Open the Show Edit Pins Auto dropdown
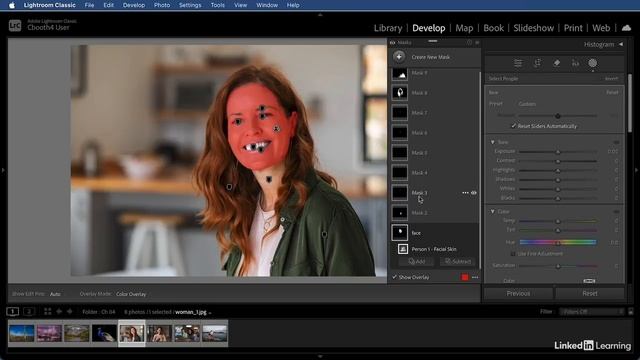 (x=55, y=294)
